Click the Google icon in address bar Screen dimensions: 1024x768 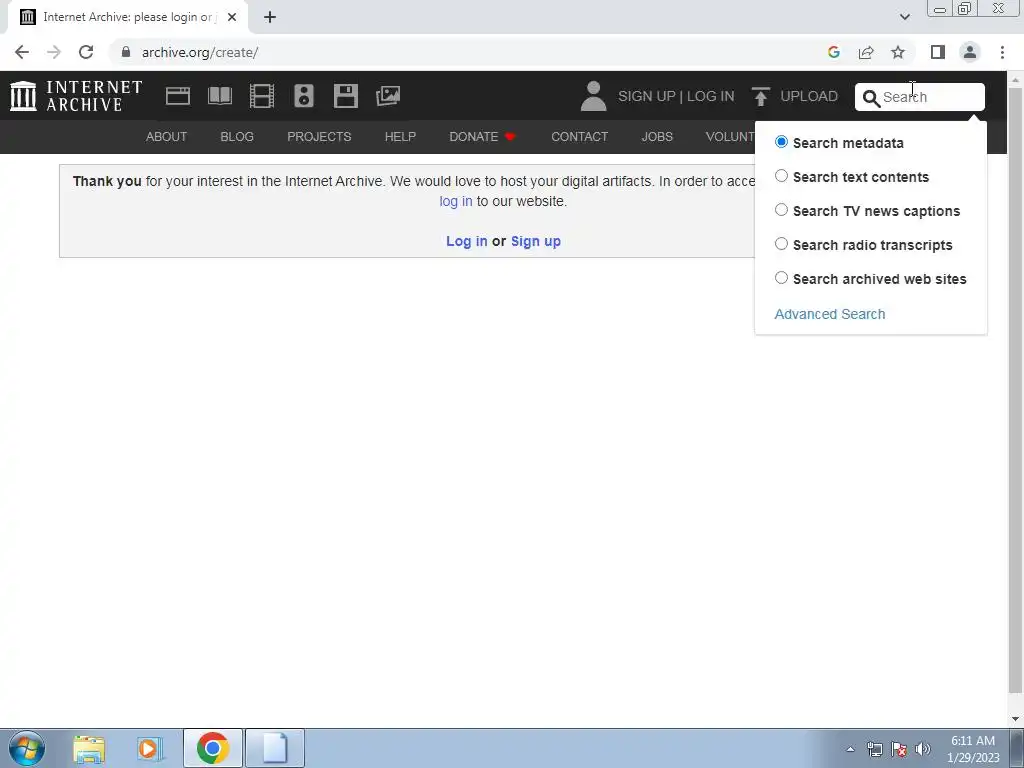[834, 52]
